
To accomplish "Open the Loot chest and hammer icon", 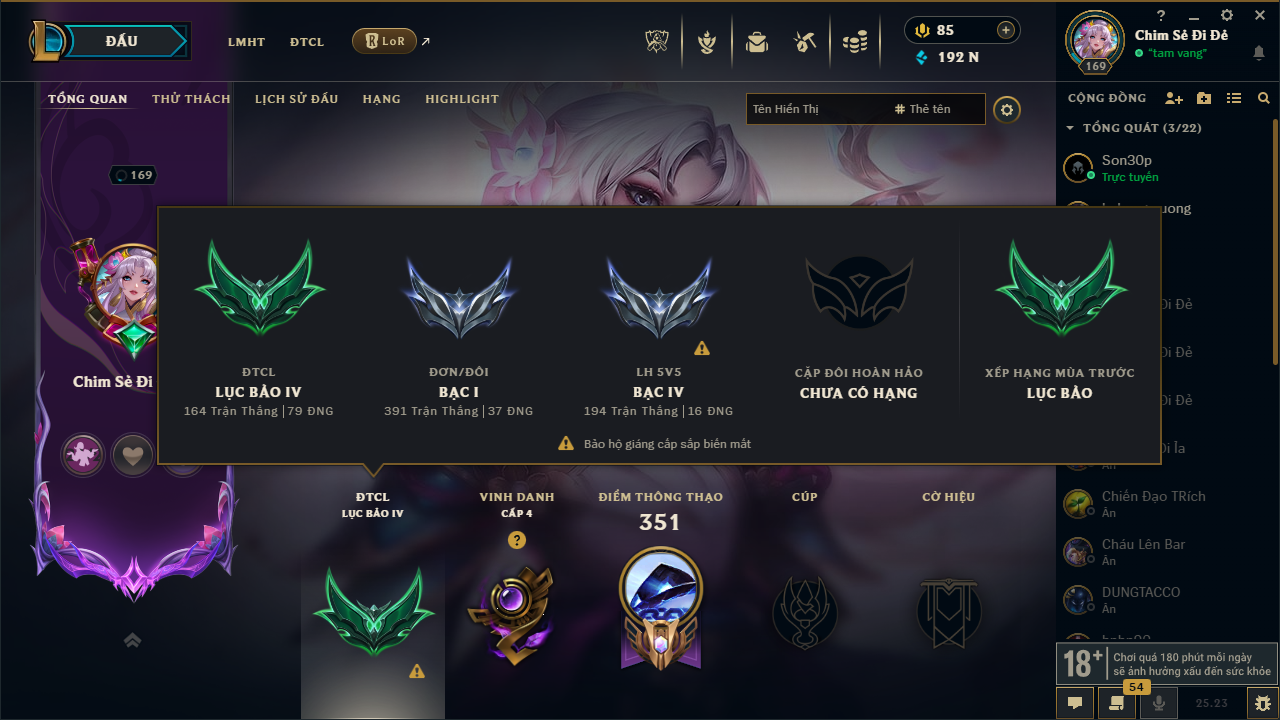I will point(805,42).
